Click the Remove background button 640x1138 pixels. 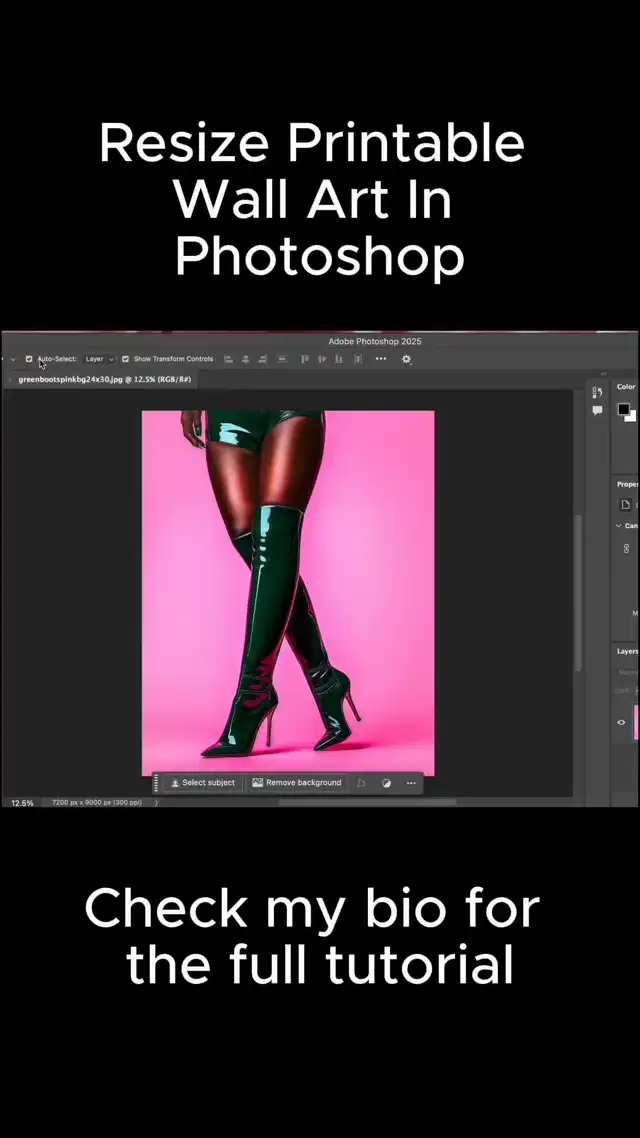point(297,783)
